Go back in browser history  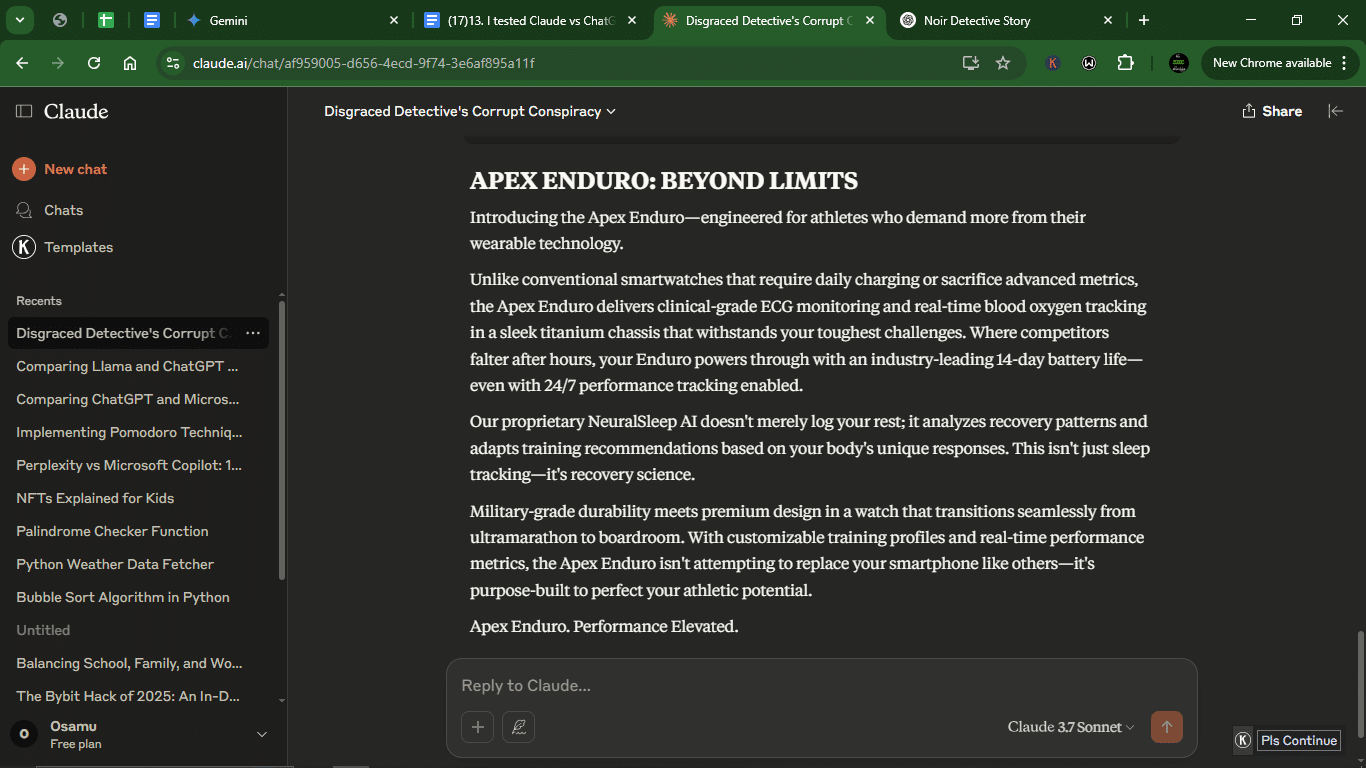(22, 63)
